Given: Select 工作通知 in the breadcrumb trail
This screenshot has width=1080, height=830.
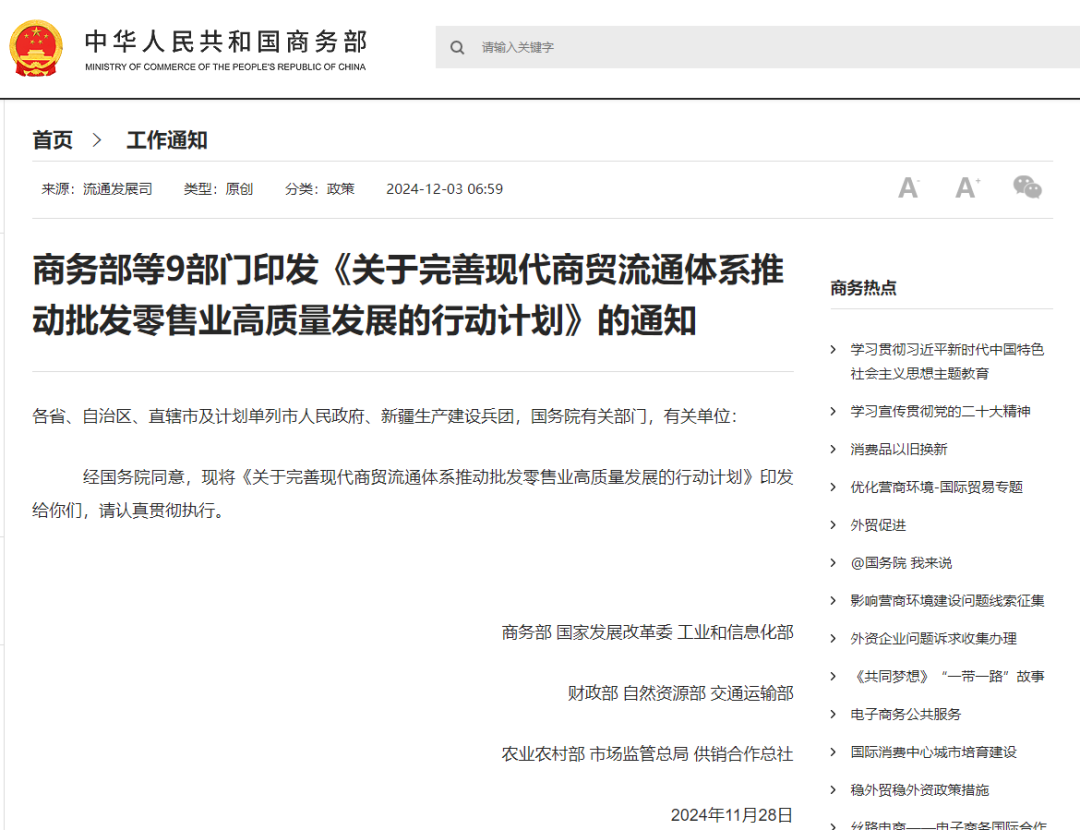Looking at the screenshot, I should [x=166, y=140].
